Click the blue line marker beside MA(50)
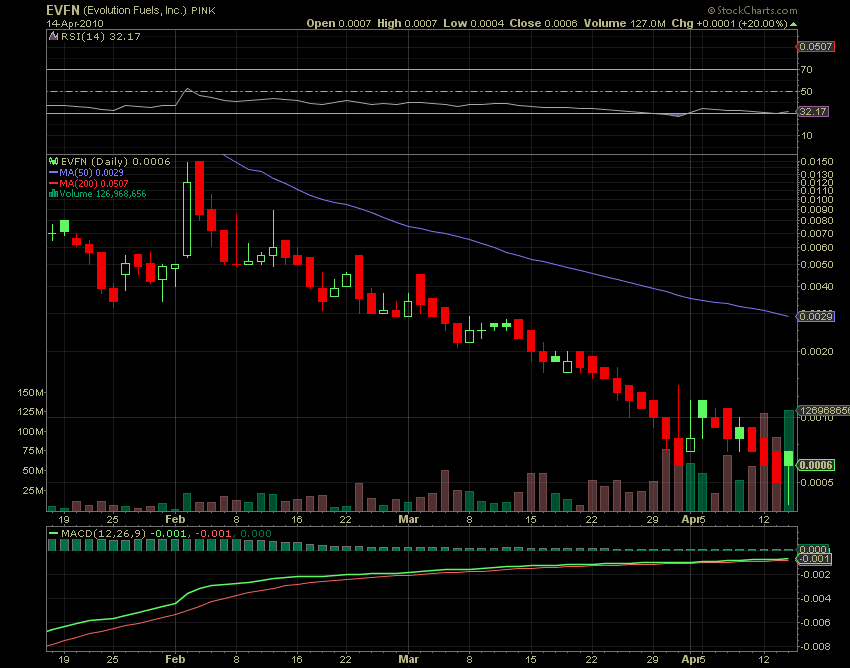 pyautogui.click(x=53, y=172)
